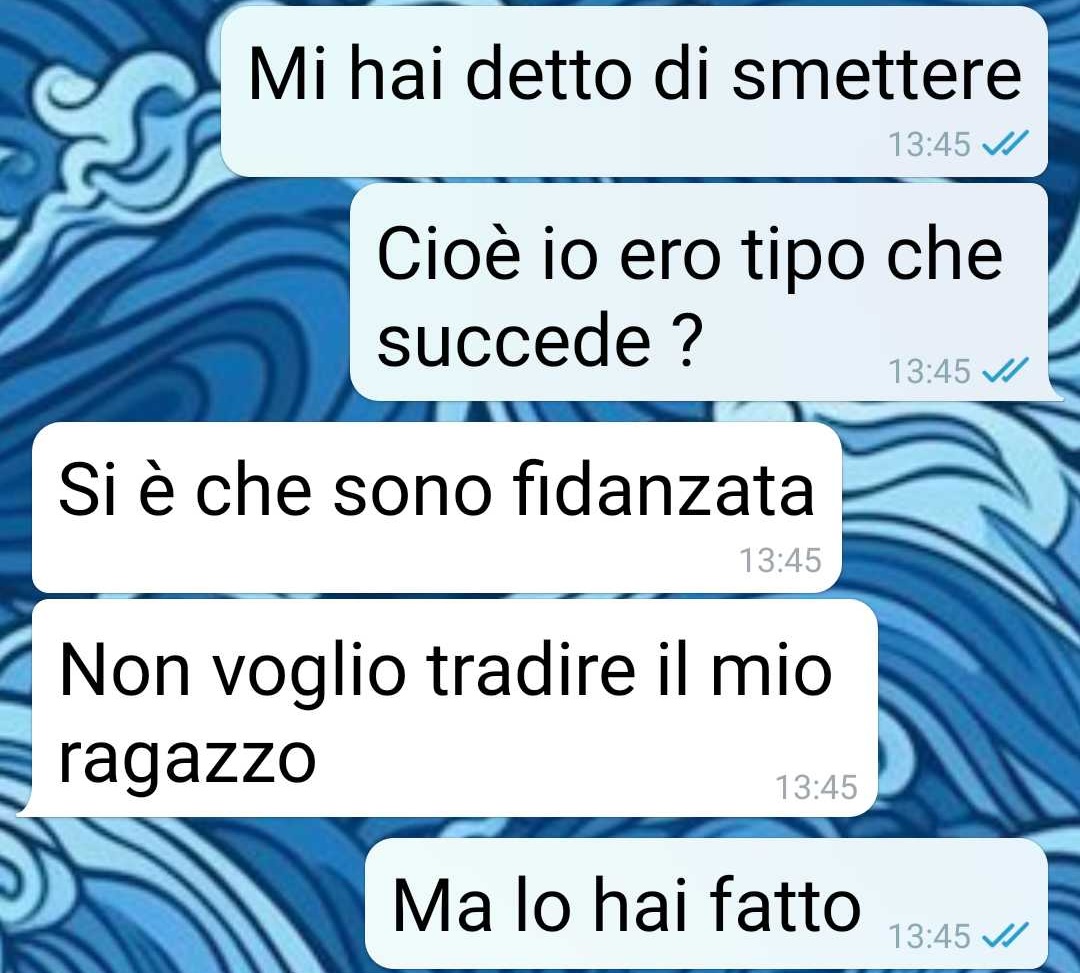Image resolution: width=1080 pixels, height=973 pixels.
Task: Click the word "ragazzo" in the incoming message
Action: tap(187, 761)
